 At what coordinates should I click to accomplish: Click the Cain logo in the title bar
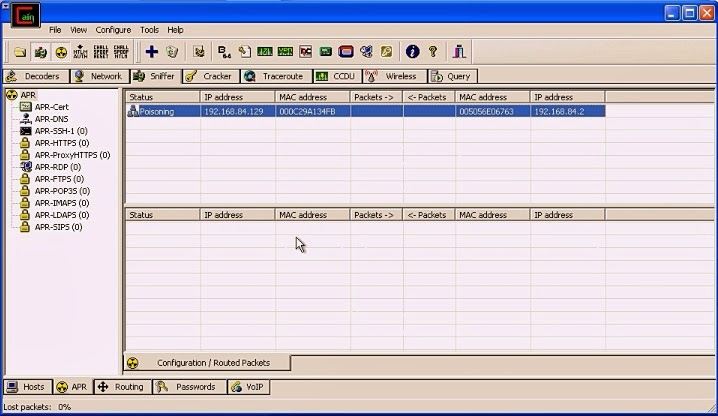(25, 15)
